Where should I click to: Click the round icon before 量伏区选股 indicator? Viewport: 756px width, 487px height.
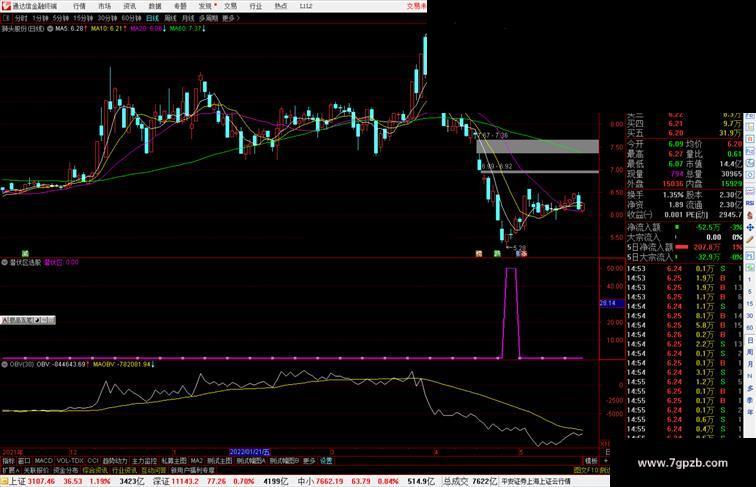pos(5,262)
